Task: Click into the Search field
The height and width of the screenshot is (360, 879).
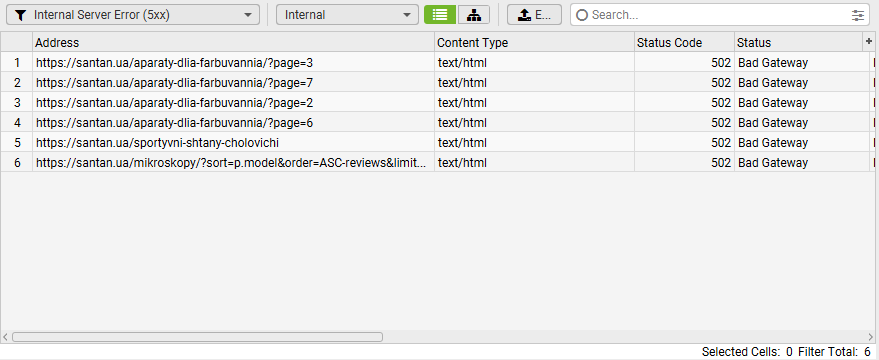Action: pyautogui.click(x=720, y=15)
